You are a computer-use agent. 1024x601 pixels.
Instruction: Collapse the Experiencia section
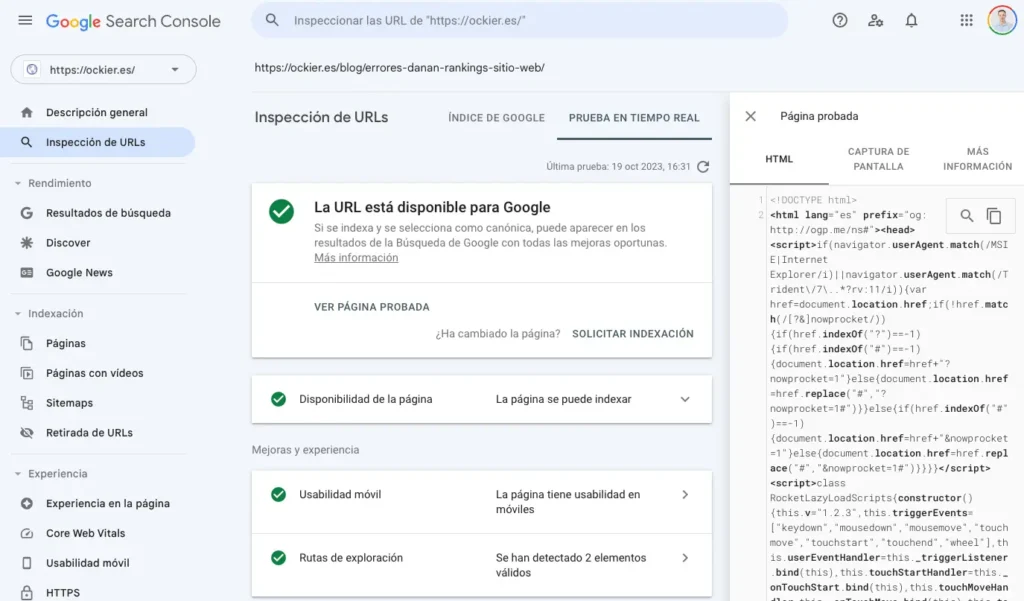[x=18, y=474]
